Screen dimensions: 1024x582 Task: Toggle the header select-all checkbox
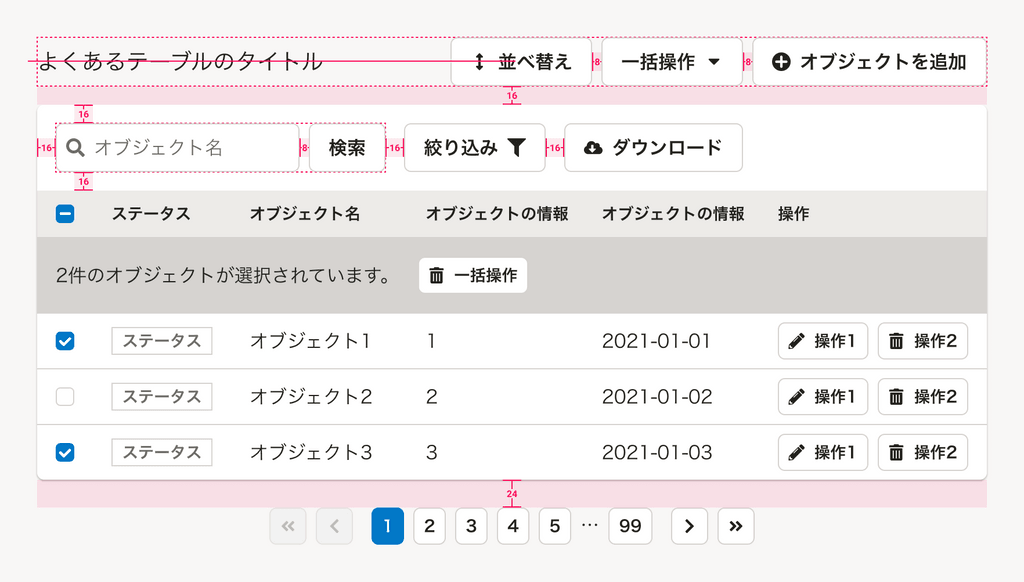tap(65, 213)
